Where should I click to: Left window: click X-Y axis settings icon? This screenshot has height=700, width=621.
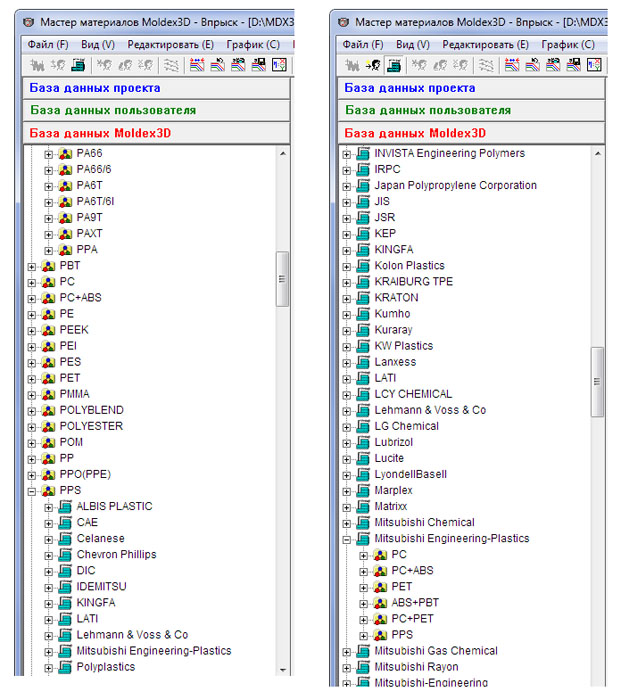click(x=279, y=65)
